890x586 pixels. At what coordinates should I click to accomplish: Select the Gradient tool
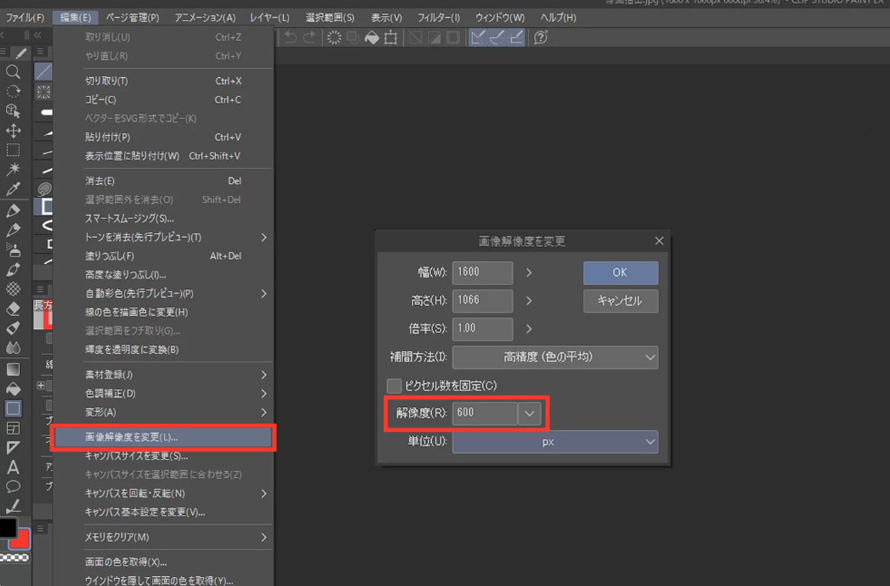point(13,368)
